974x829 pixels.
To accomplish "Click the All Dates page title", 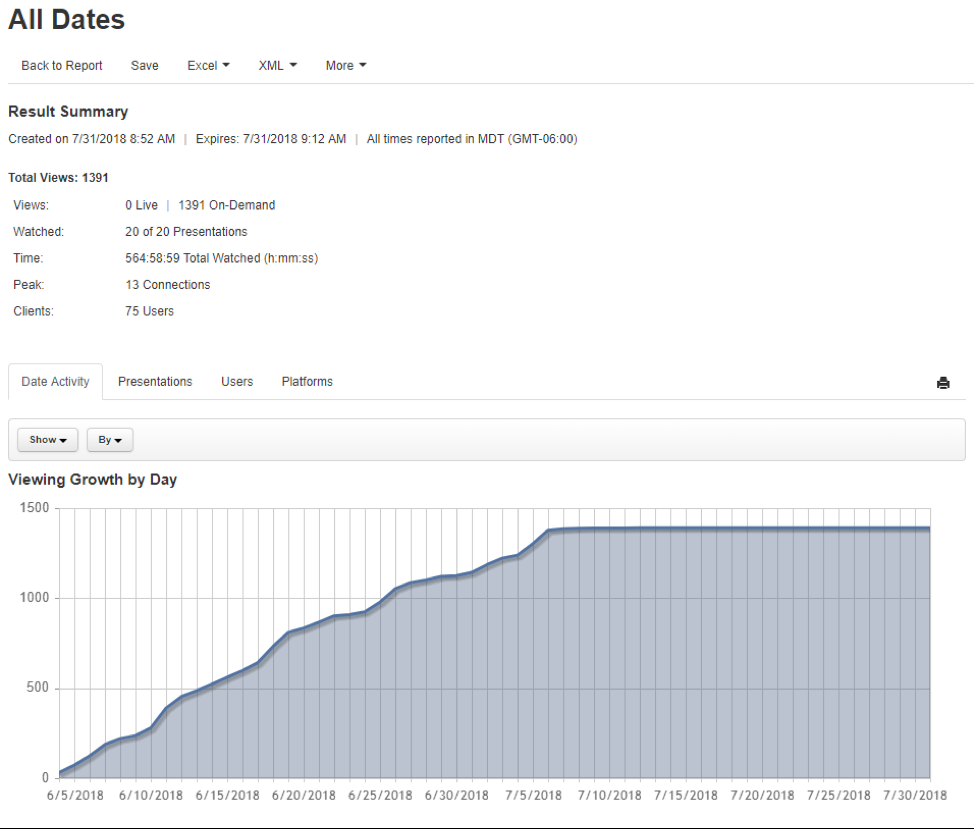I will (x=66, y=19).
